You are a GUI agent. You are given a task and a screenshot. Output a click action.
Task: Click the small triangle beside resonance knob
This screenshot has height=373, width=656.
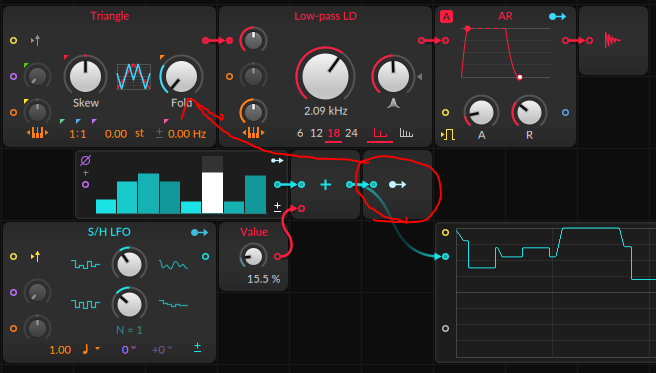coord(420,77)
